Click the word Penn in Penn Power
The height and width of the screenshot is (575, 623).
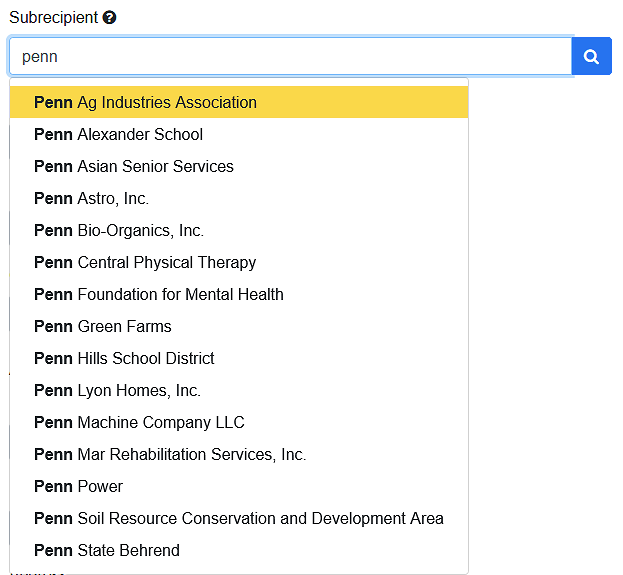click(x=53, y=486)
